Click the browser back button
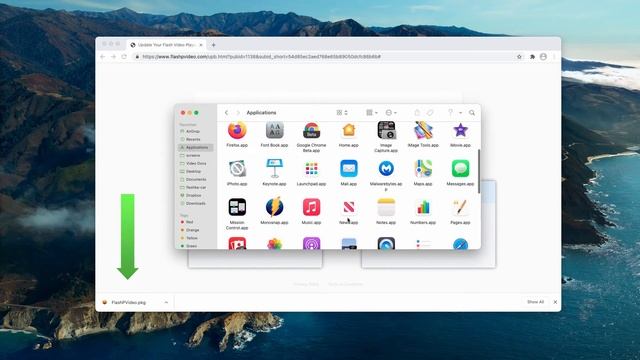 103,57
